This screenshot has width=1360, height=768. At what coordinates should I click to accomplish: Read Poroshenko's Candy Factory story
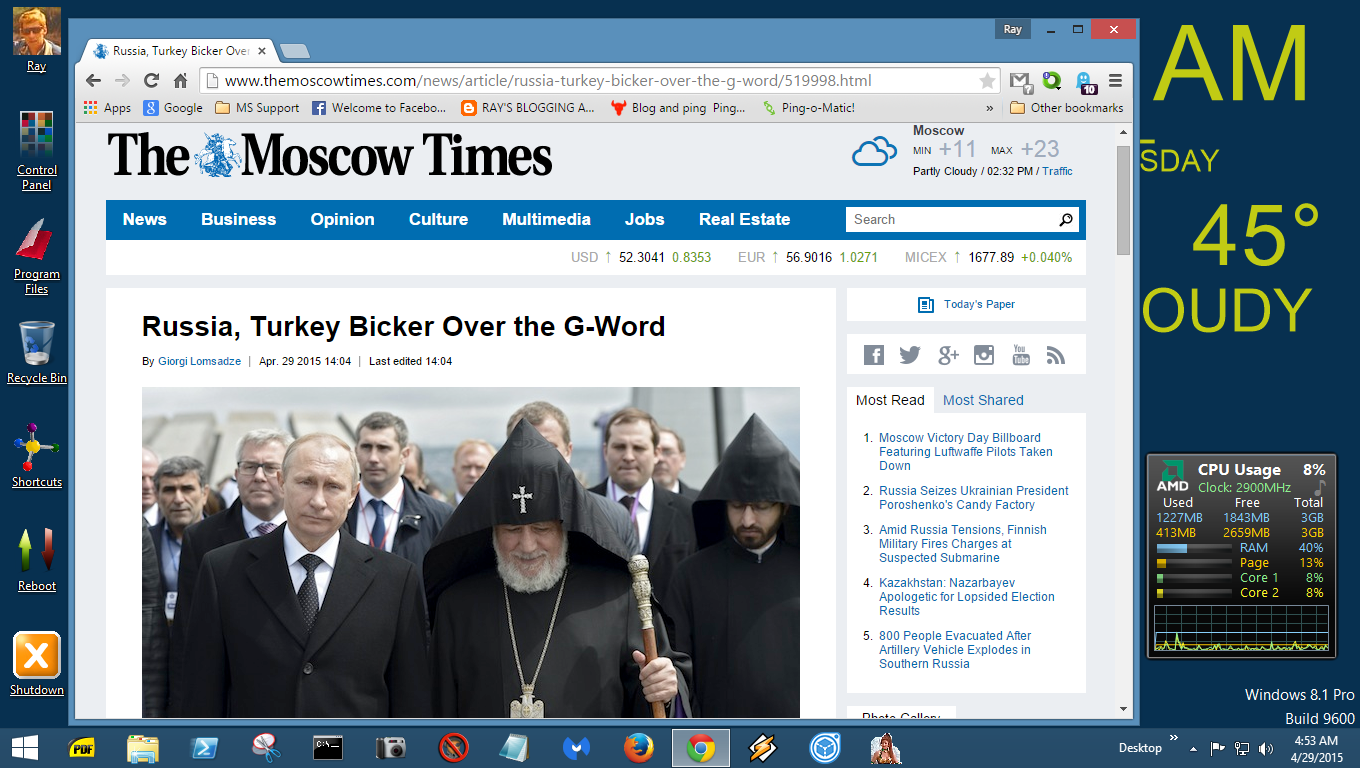[x=974, y=498]
